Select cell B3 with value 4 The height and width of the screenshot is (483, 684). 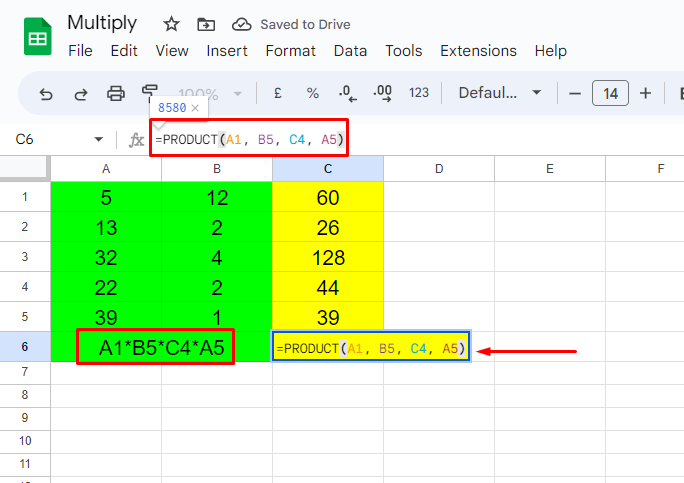(217, 257)
